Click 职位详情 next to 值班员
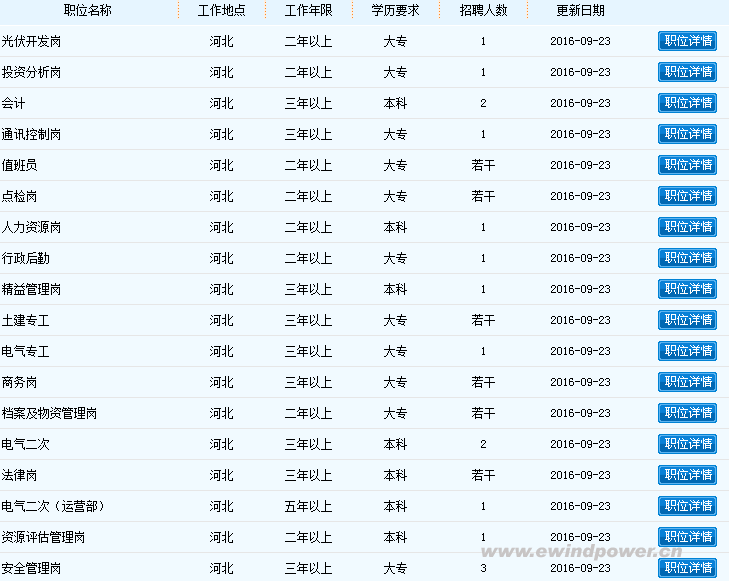 point(687,165)
